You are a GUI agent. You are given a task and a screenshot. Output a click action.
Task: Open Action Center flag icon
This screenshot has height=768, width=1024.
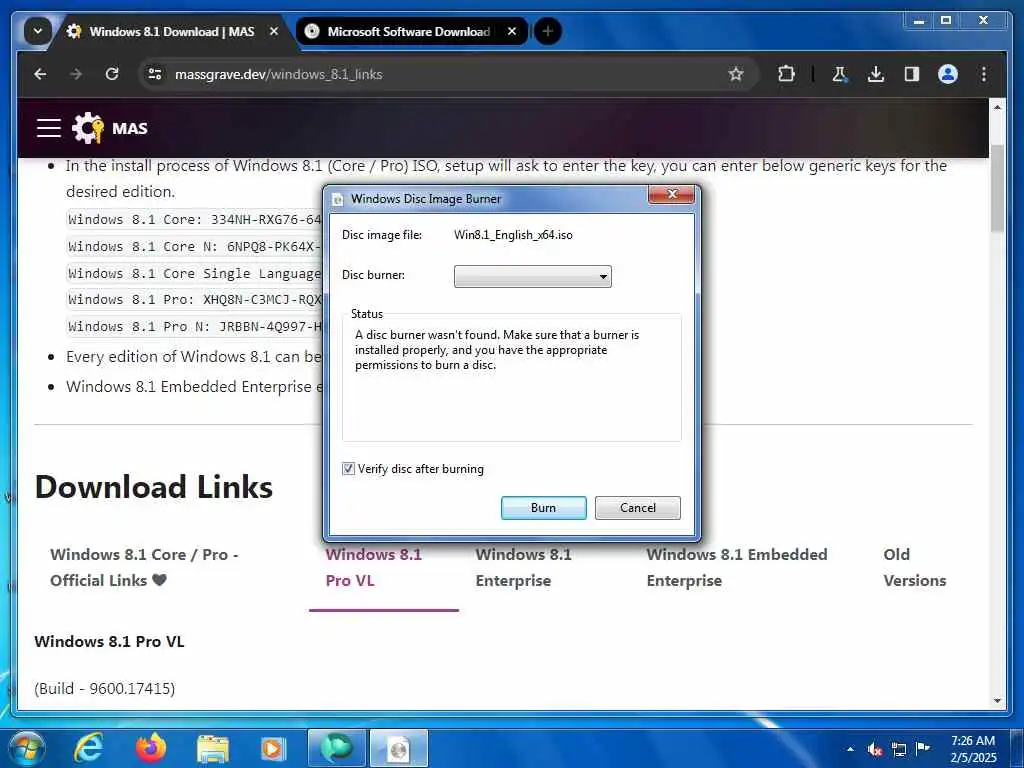click(x=923, y=748)
